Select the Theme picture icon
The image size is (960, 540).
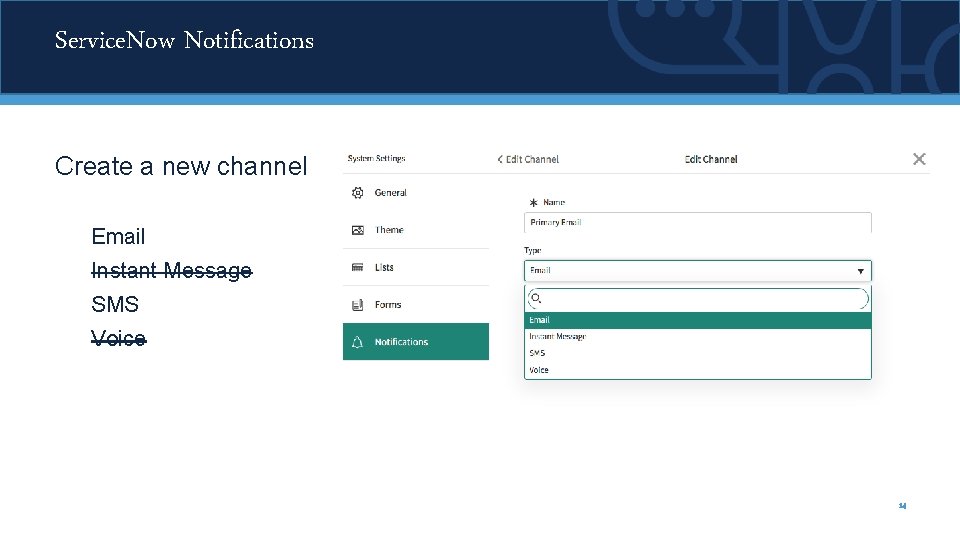tap(358, 230)
